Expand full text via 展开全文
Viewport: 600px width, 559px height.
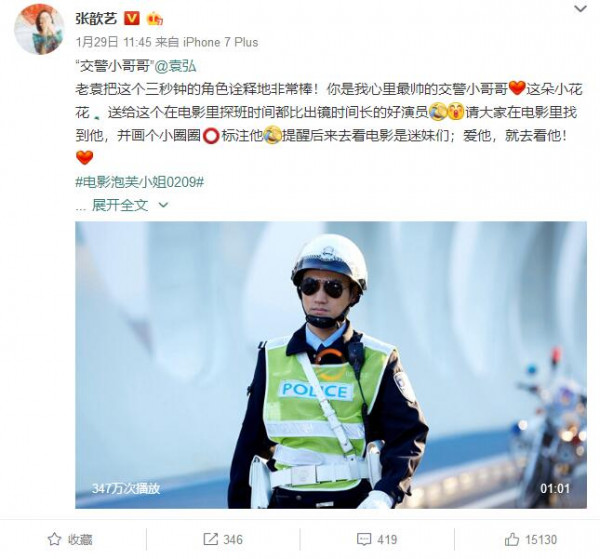tap(120, 205)
